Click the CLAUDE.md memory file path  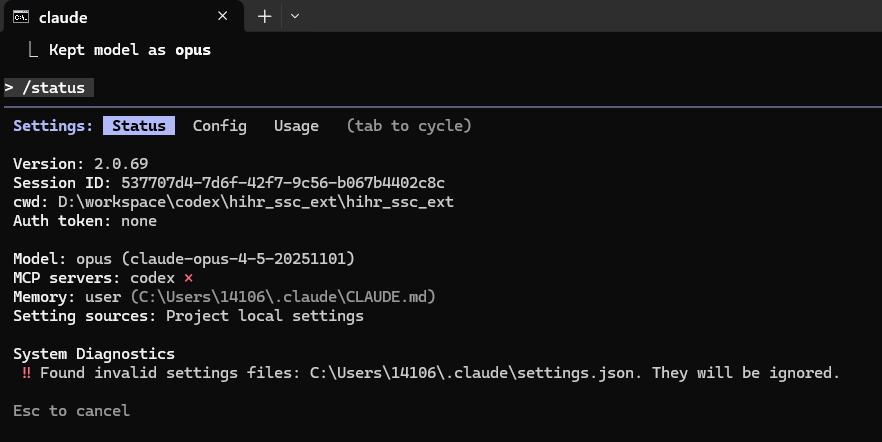click(283, 296)
